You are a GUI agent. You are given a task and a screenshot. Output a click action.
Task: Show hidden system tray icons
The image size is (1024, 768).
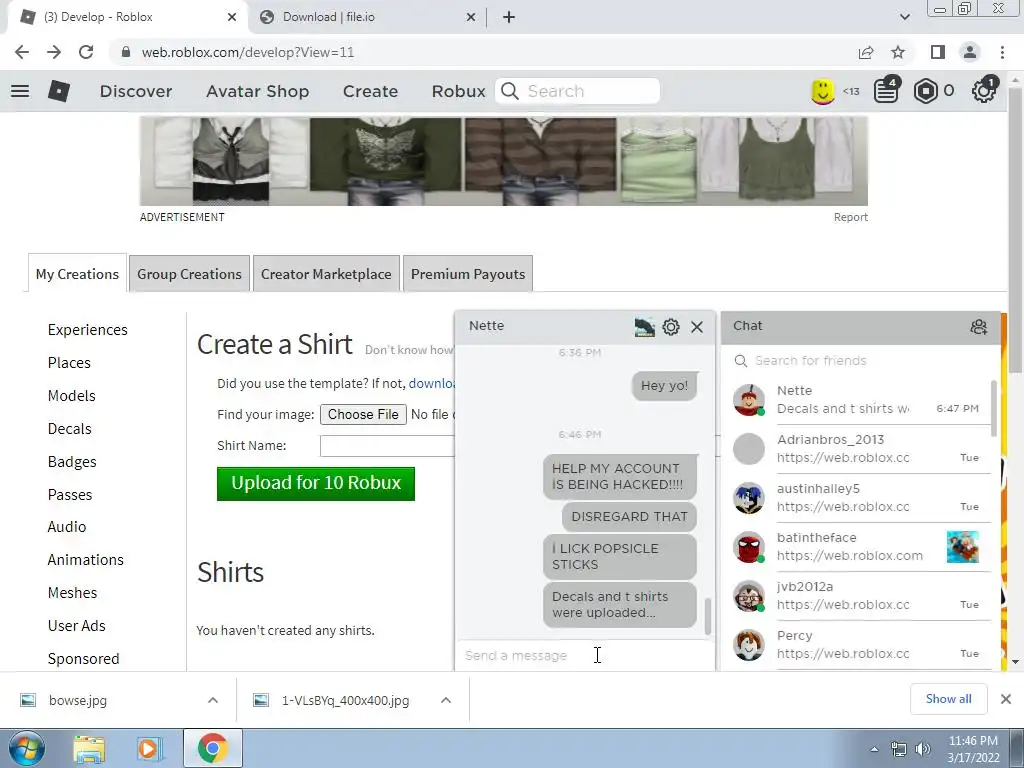tap(874, 750)
